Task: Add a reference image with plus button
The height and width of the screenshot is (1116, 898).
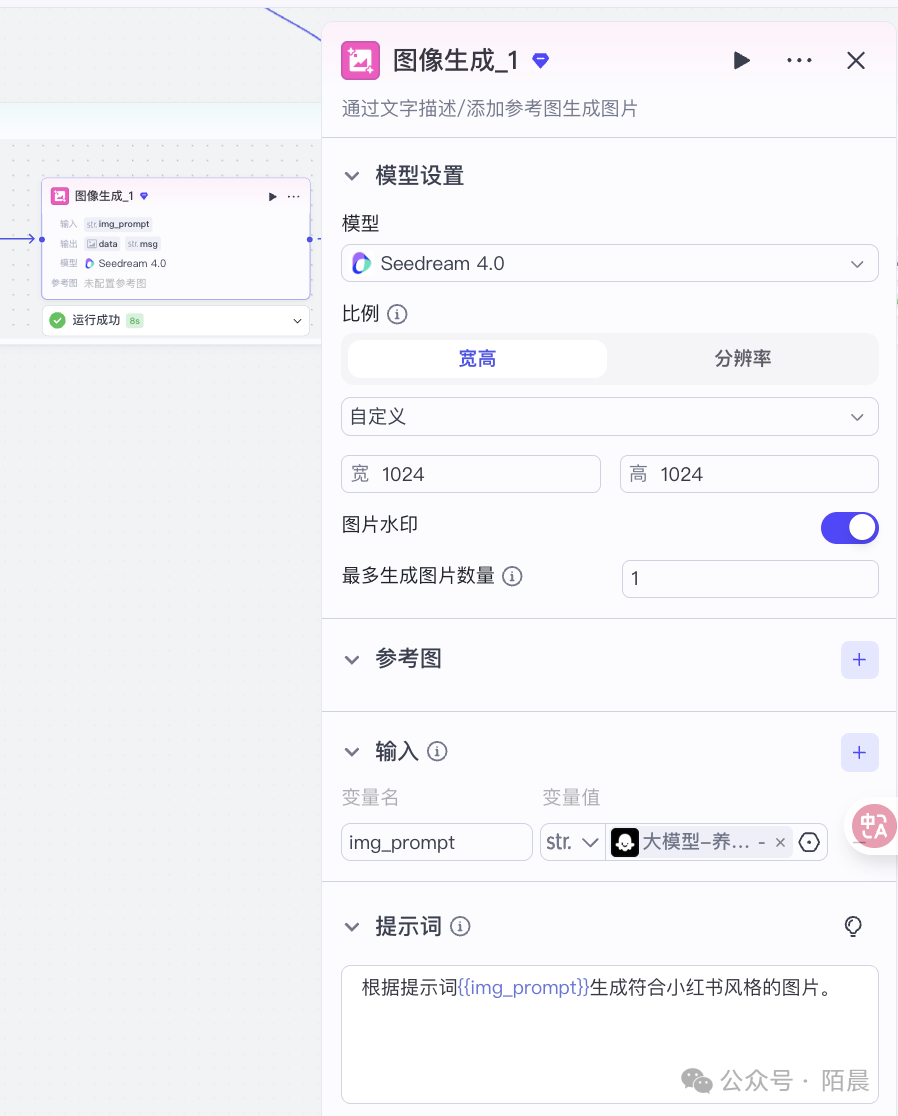Action: coord(860,660)
